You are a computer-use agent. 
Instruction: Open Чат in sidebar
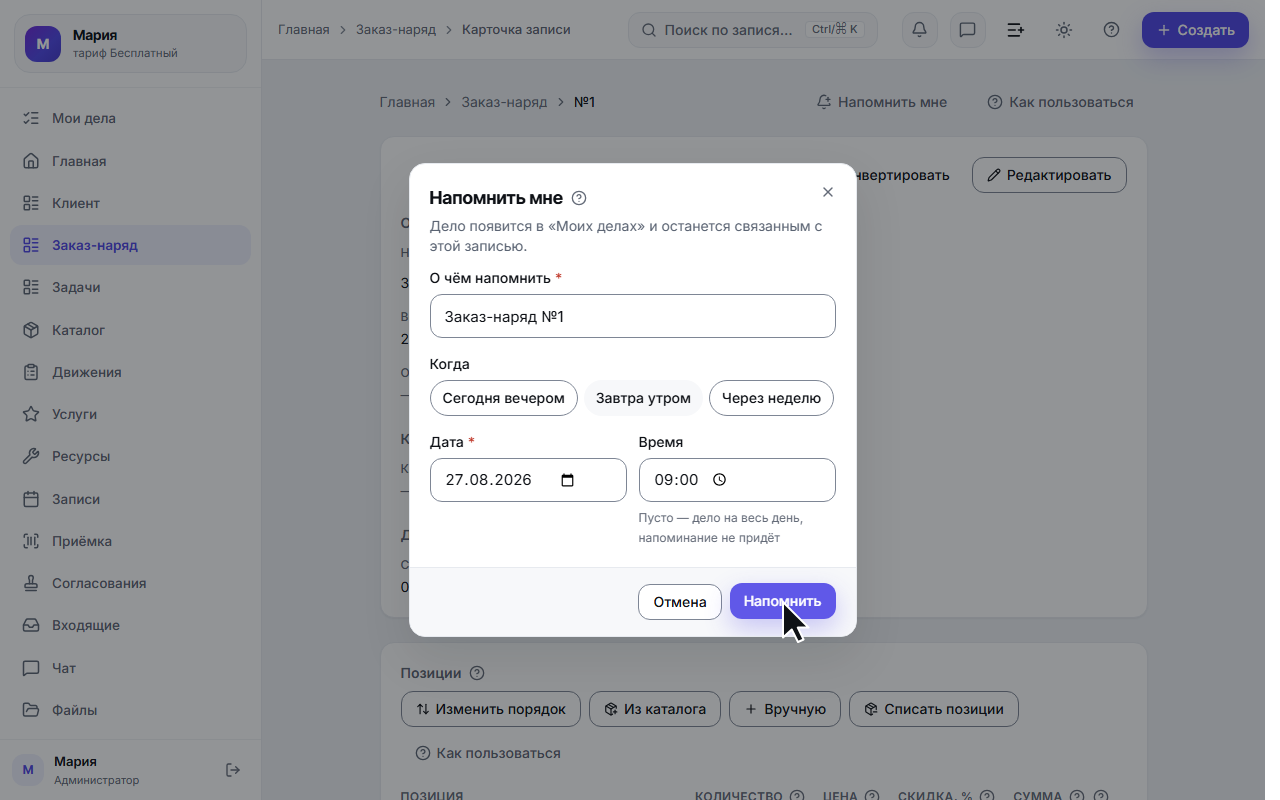(x=130, y=668)
